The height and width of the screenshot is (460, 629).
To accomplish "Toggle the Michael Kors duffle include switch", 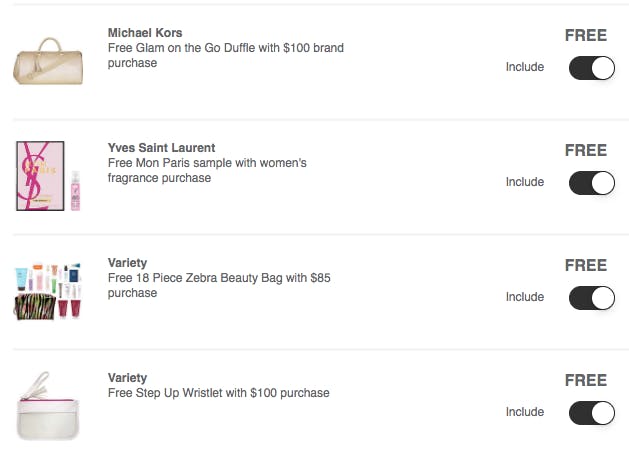I will (591, 68).
